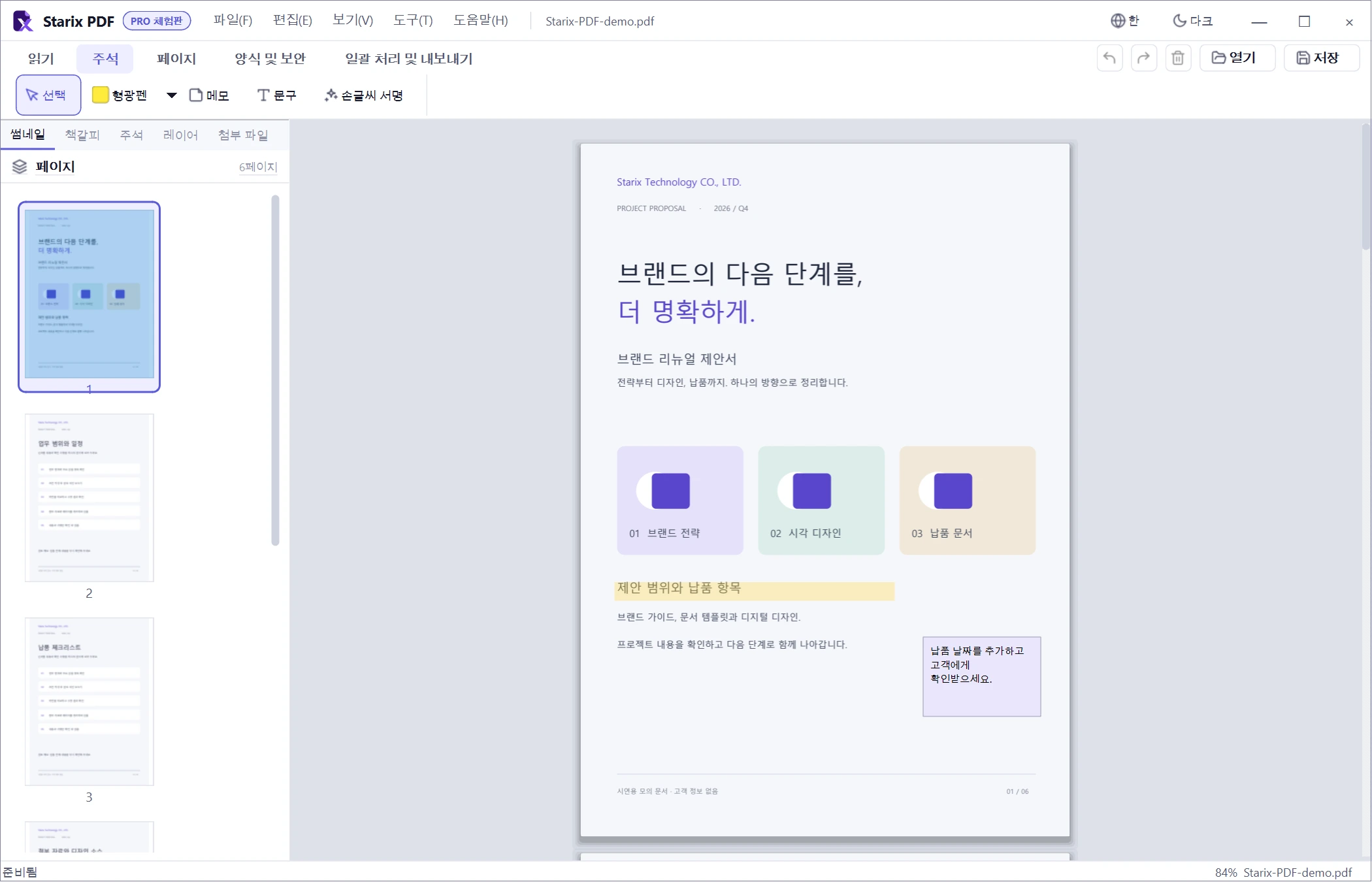The image size is (1372, 882).
Task: Click the undo arrow icon
Action: tap(1109, 58)
